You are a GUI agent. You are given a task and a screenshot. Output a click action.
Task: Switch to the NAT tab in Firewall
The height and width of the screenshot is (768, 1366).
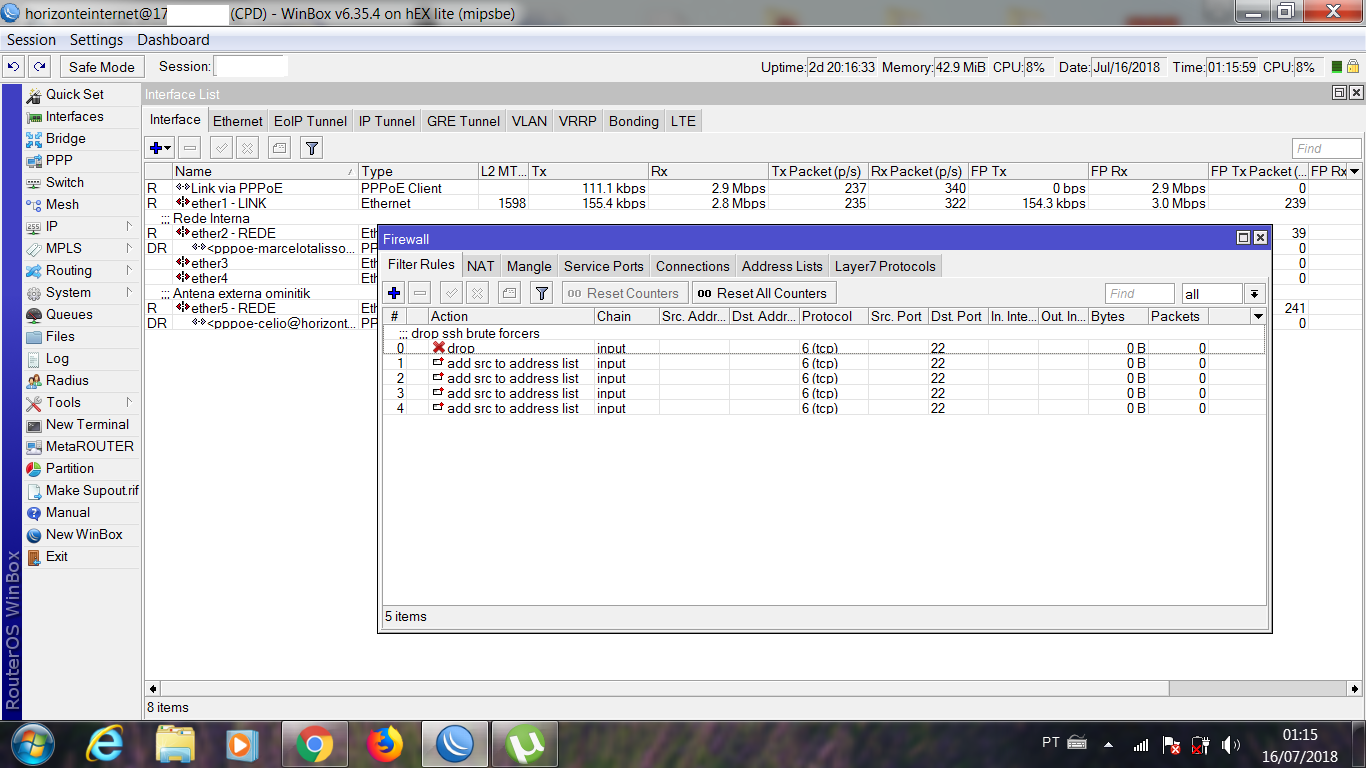480,266
